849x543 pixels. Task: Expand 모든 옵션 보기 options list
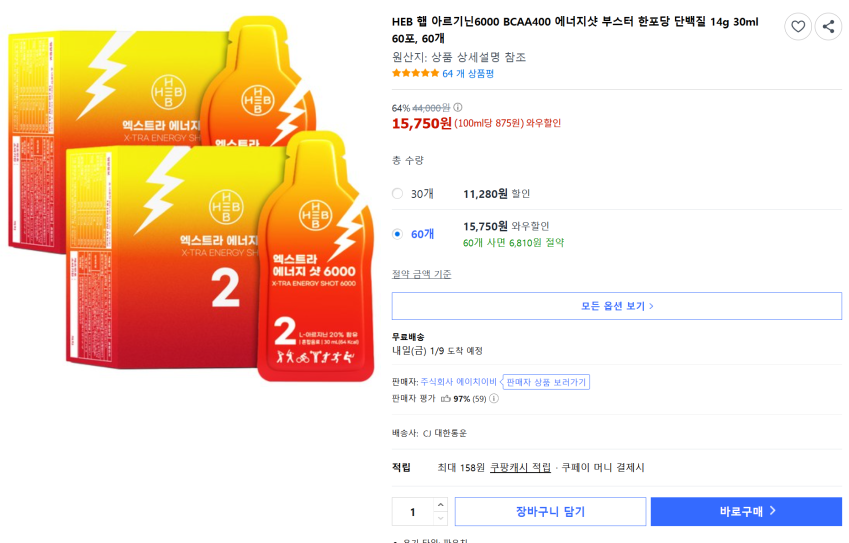pyautogui.click(x=616, y=306)
